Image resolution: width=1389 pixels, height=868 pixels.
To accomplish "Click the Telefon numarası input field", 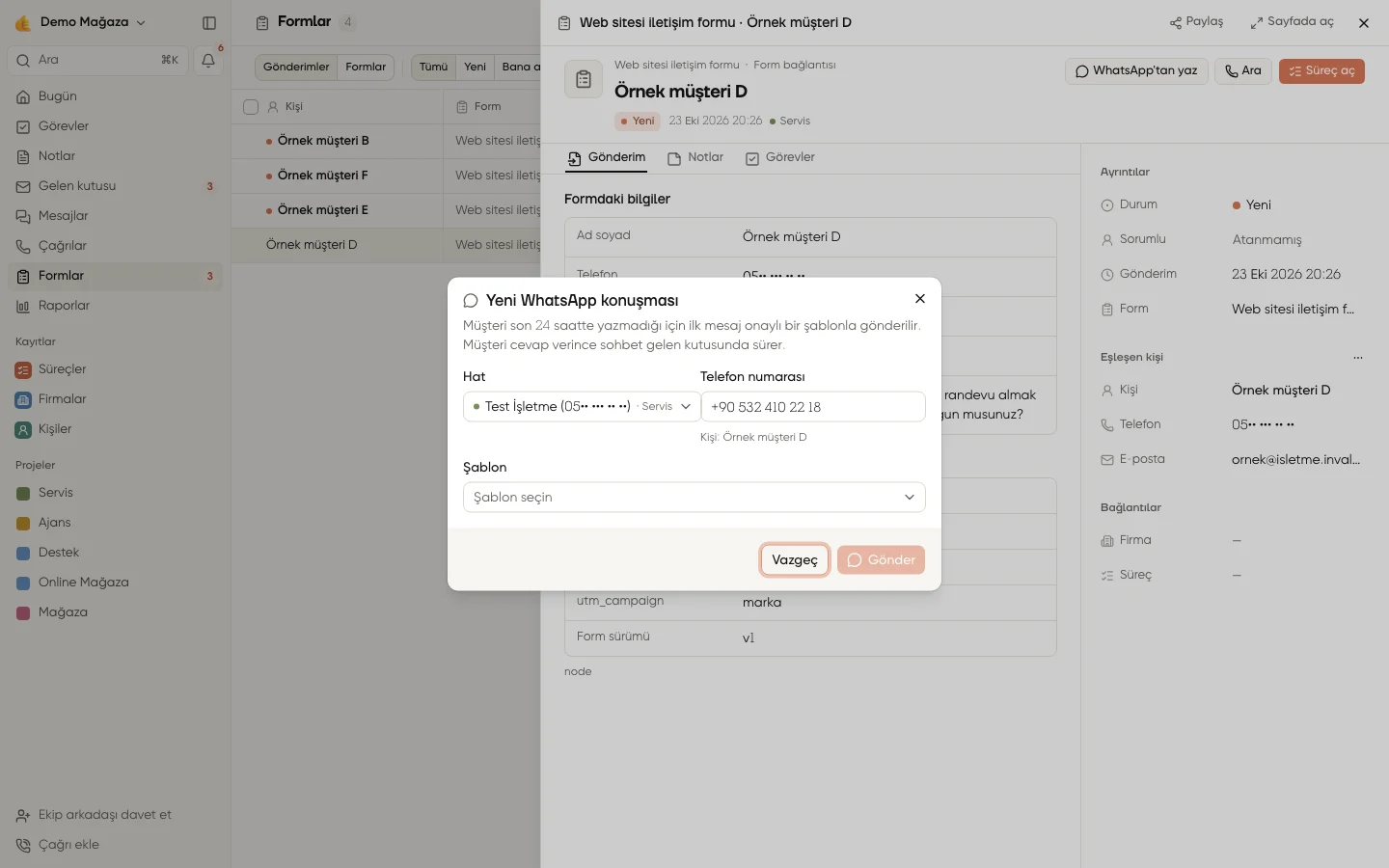I will click(813, 407).
